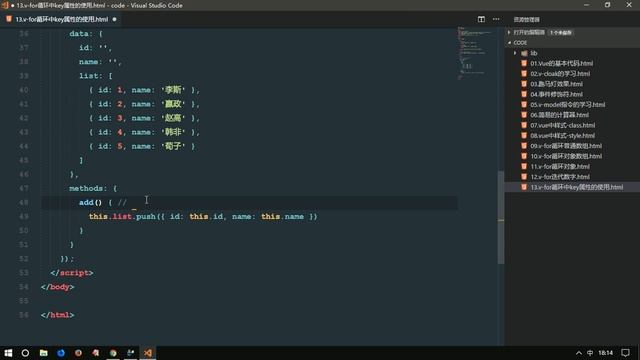Click the 中 input method indicator
This screenshot has height=360, width=640.
coord(590,353)
